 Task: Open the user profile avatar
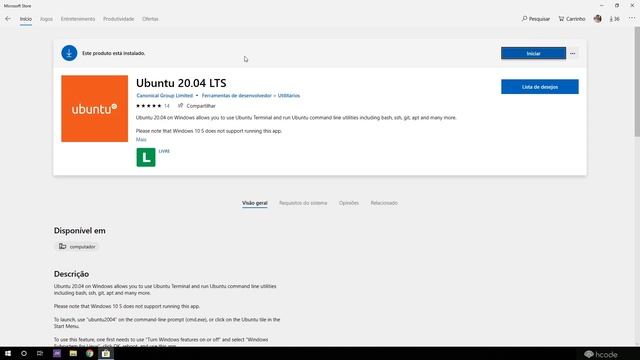tap(598, 19)
